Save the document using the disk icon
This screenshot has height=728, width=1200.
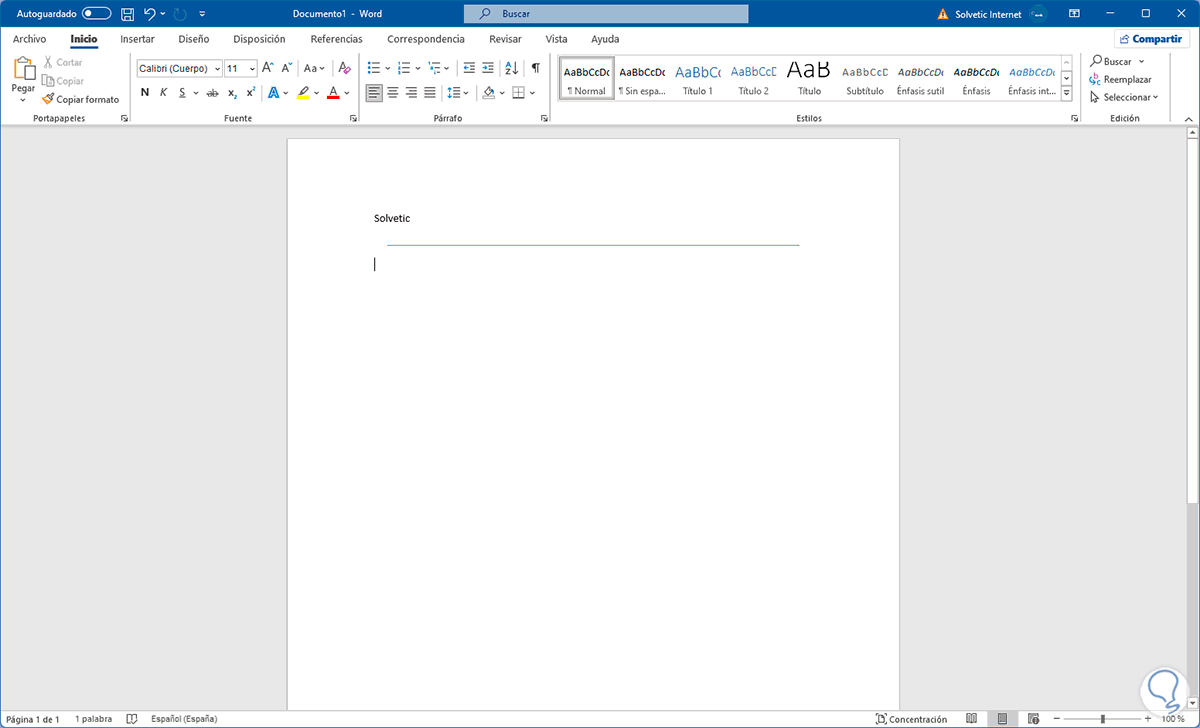tap(127, 14)
